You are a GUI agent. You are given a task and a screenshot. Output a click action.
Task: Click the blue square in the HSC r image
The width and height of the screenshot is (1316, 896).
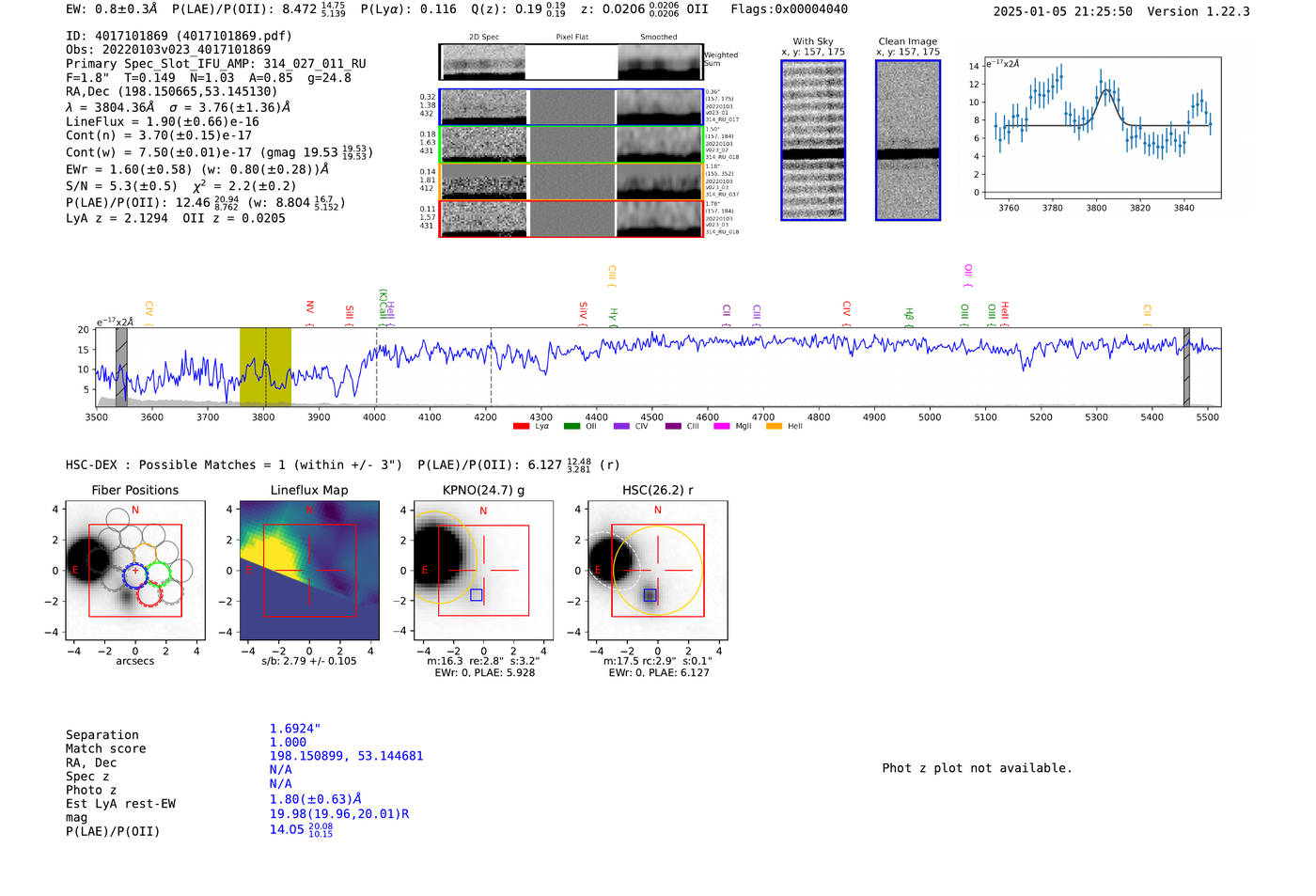[650, 595]
